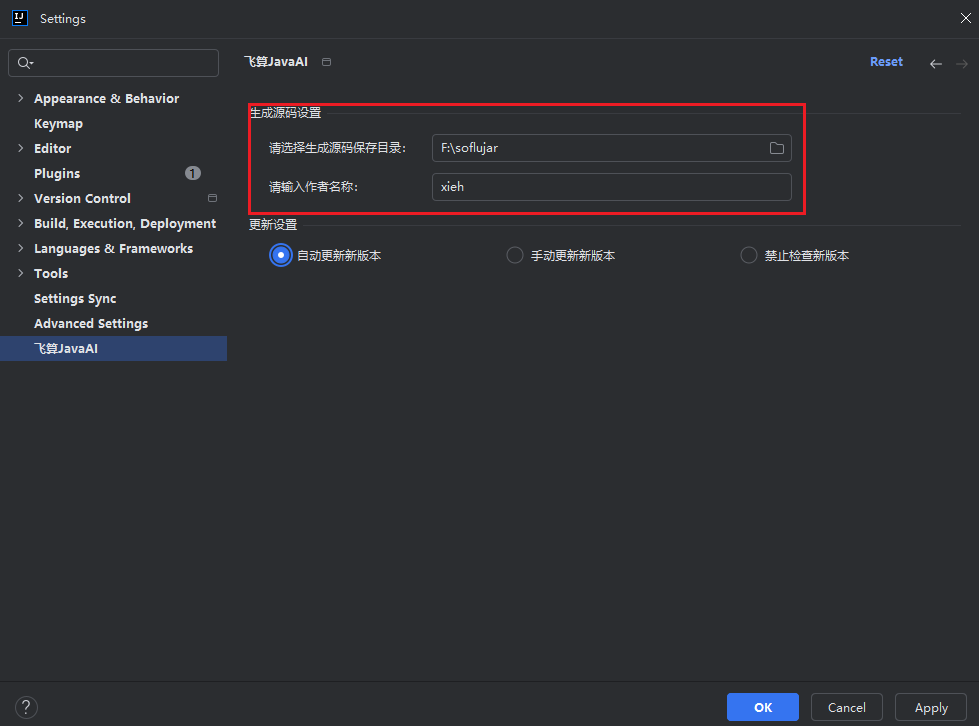Viewport: 979px width, 726px height.
Task: Click the IntelliJ IDEA logo icon
Action: [20, 18]
